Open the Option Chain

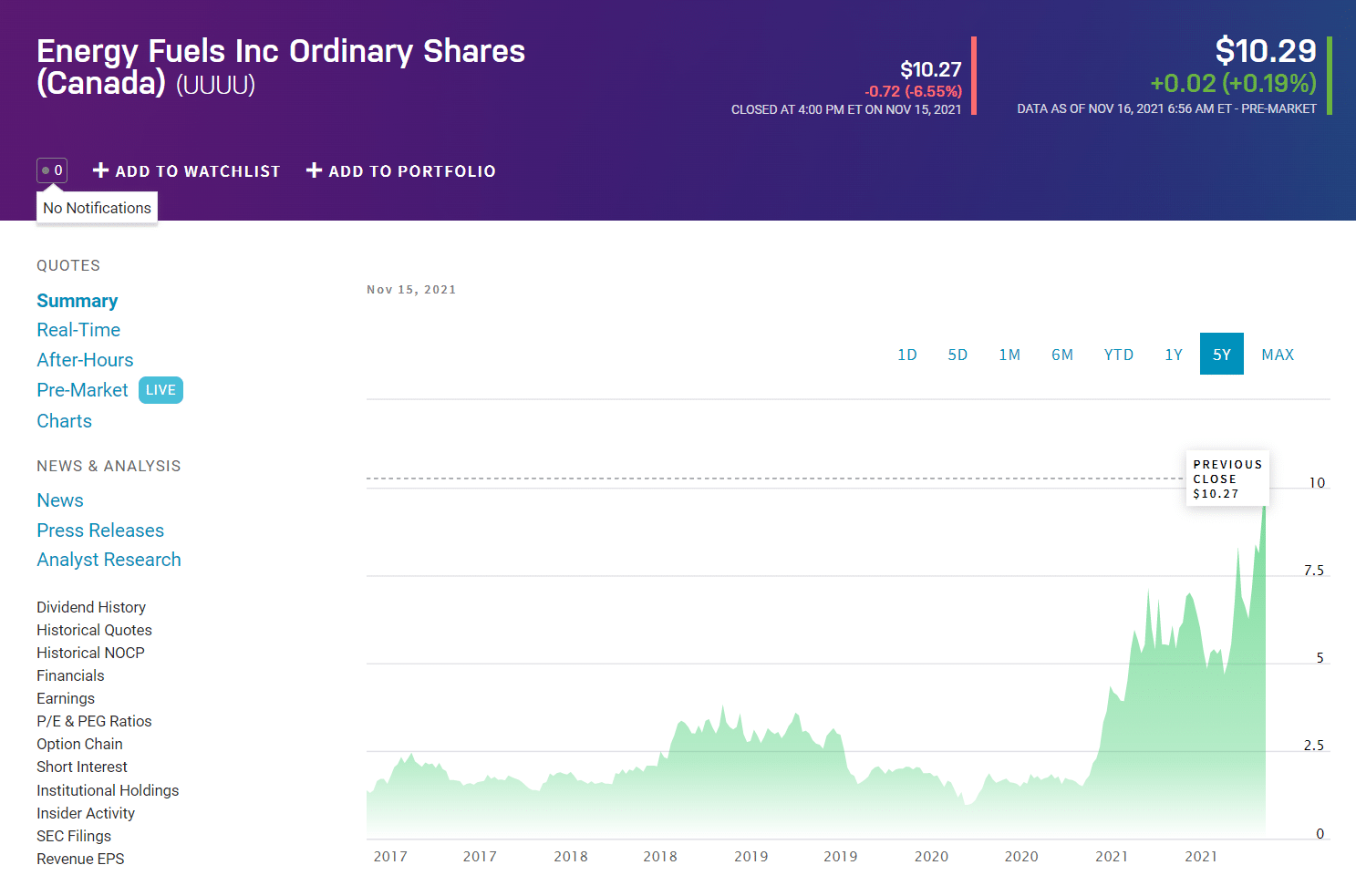pos(79,744)
